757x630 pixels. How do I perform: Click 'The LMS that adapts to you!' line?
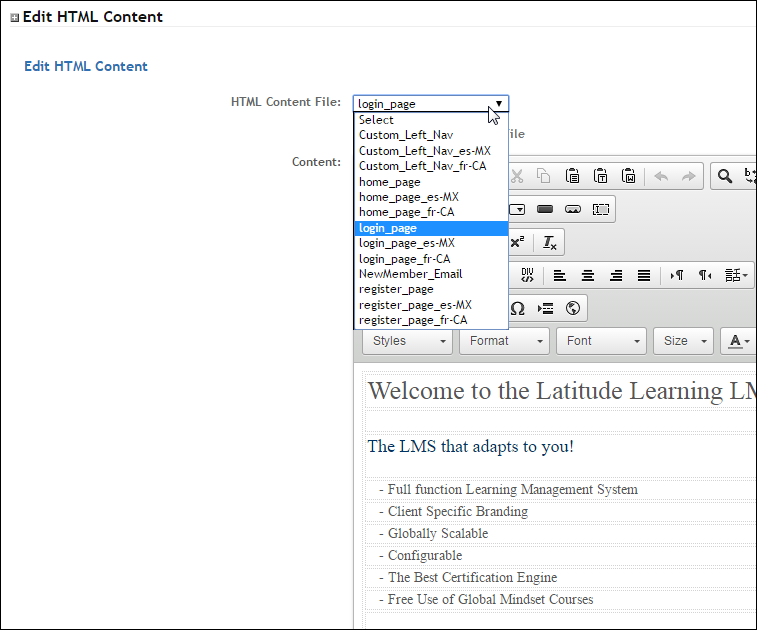(x=471, y=447)
